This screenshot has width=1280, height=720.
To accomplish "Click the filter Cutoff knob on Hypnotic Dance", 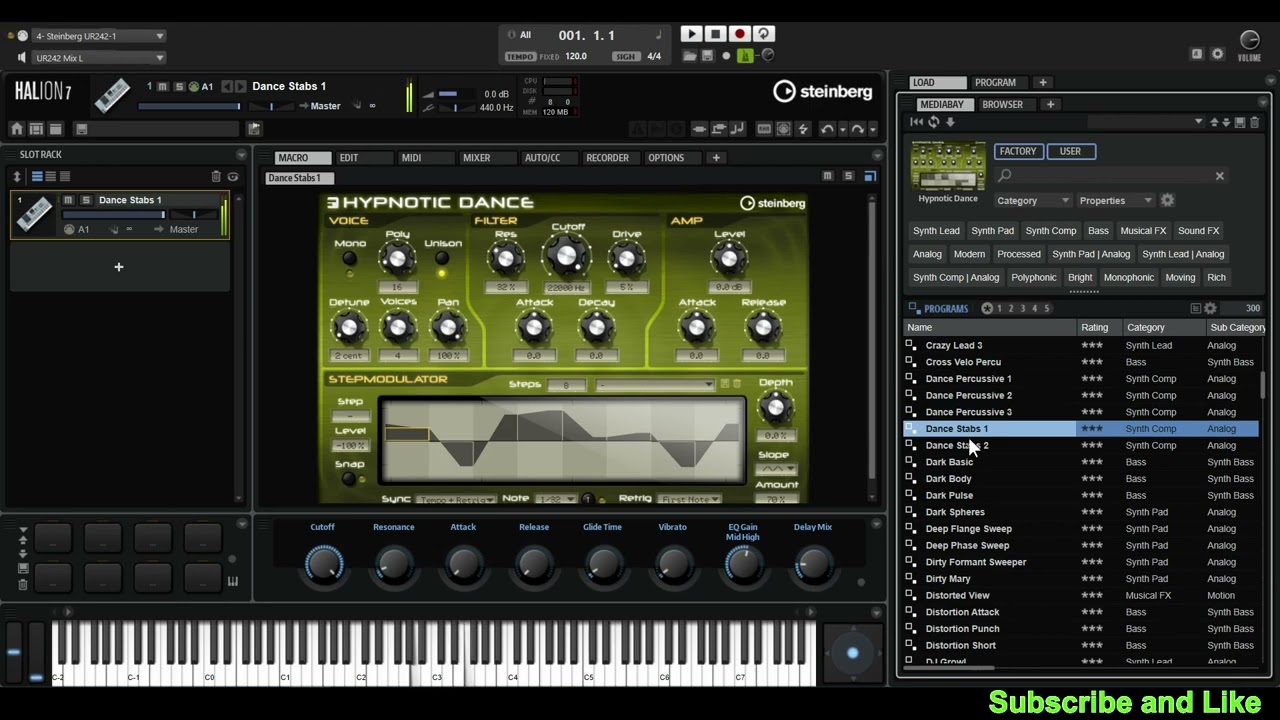I will click(567, 256).
